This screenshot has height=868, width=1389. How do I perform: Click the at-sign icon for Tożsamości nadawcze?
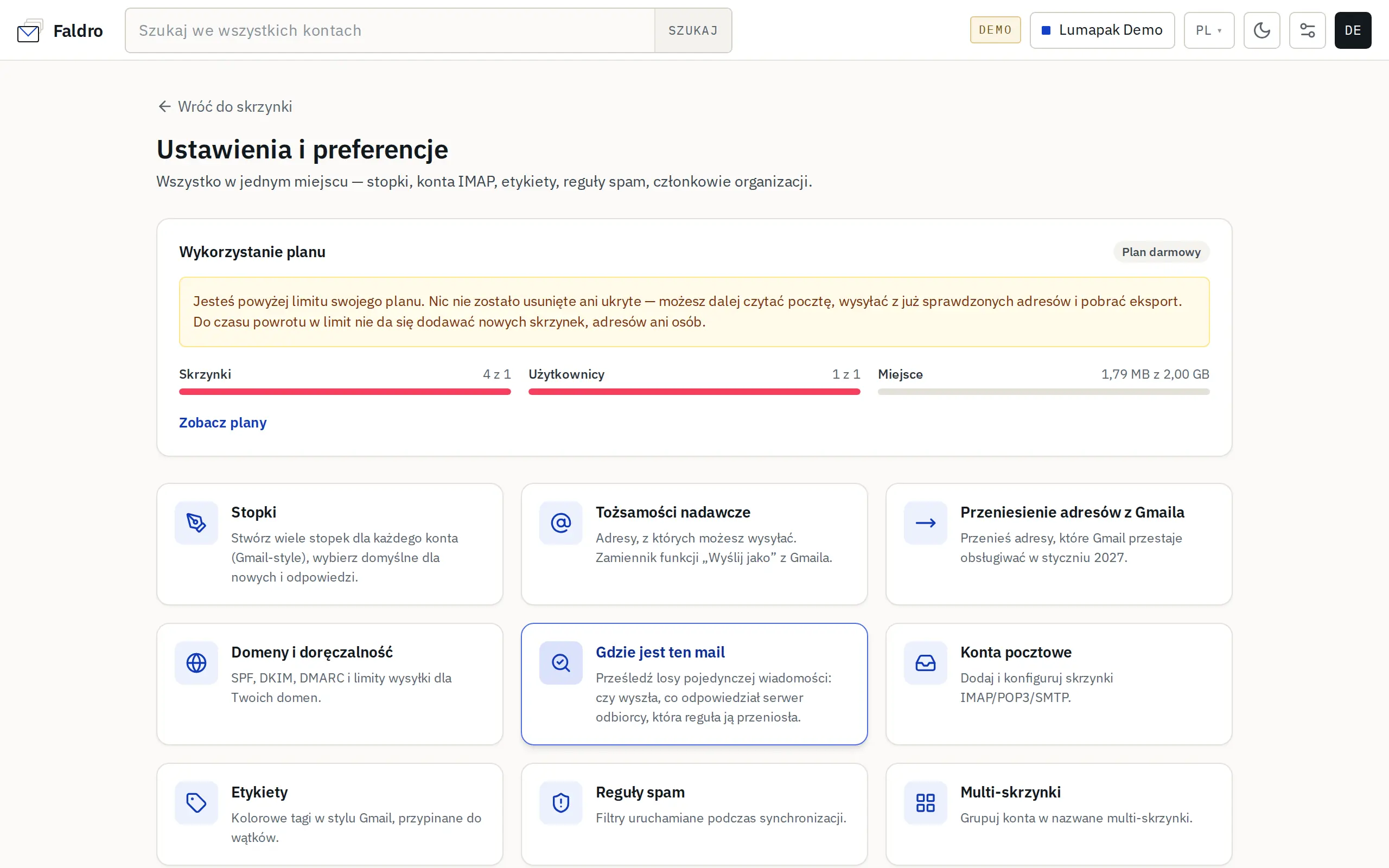(x=561, y=523)
